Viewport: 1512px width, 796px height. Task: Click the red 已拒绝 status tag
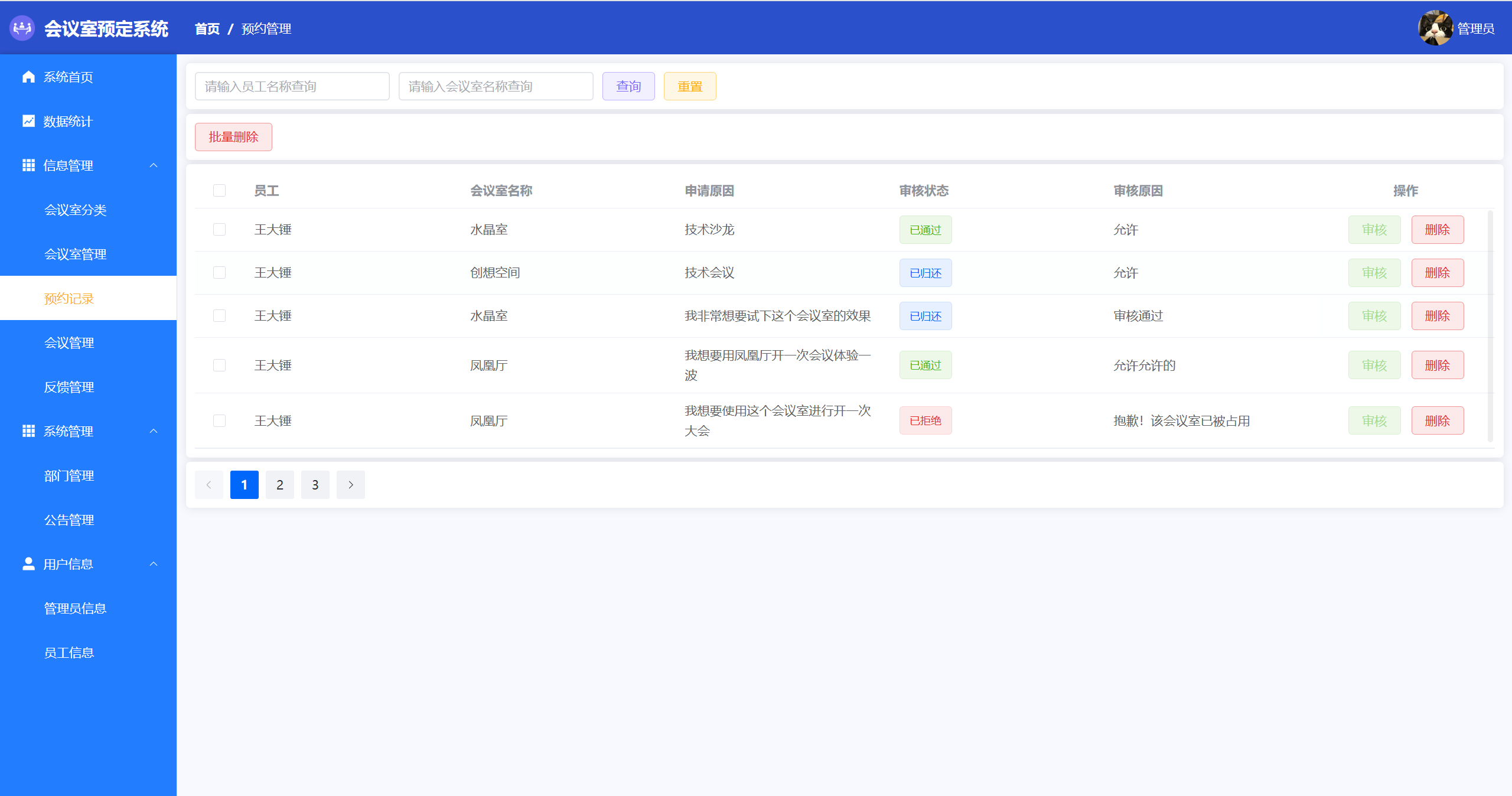tap(926, 421)
